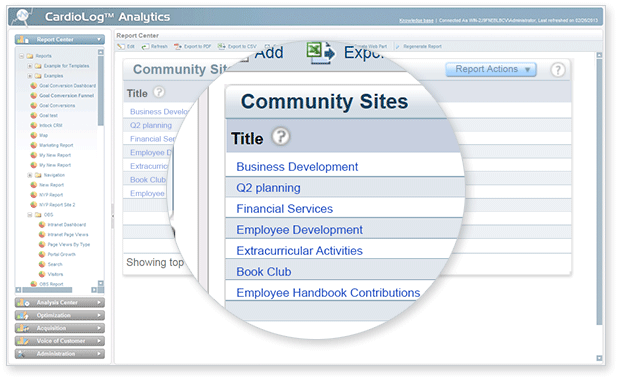Click the Refresh toolbar icon
This screenshot has height=379, width=618.
click(145, 46)
